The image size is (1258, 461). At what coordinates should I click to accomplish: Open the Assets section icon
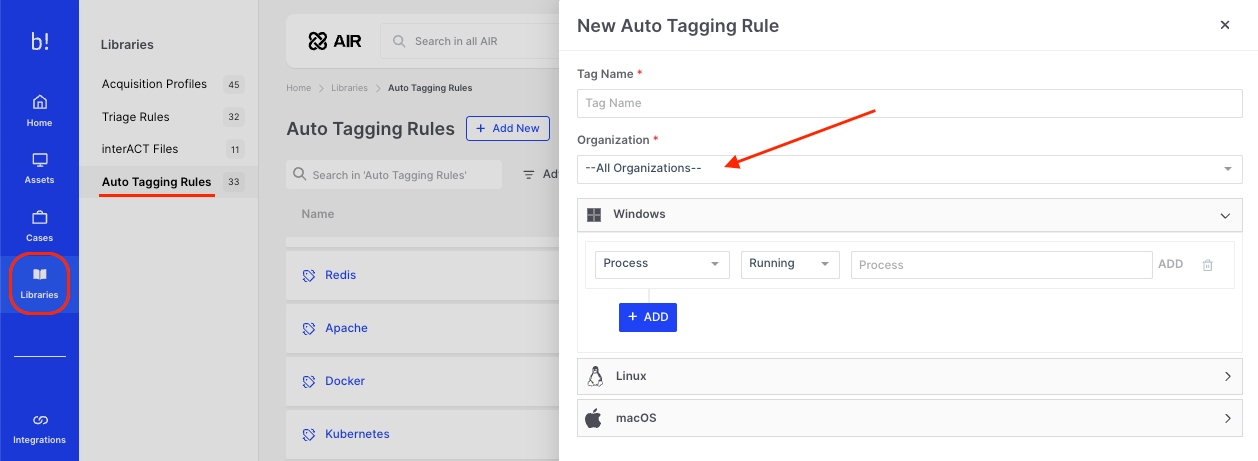(x=39, y=161)
